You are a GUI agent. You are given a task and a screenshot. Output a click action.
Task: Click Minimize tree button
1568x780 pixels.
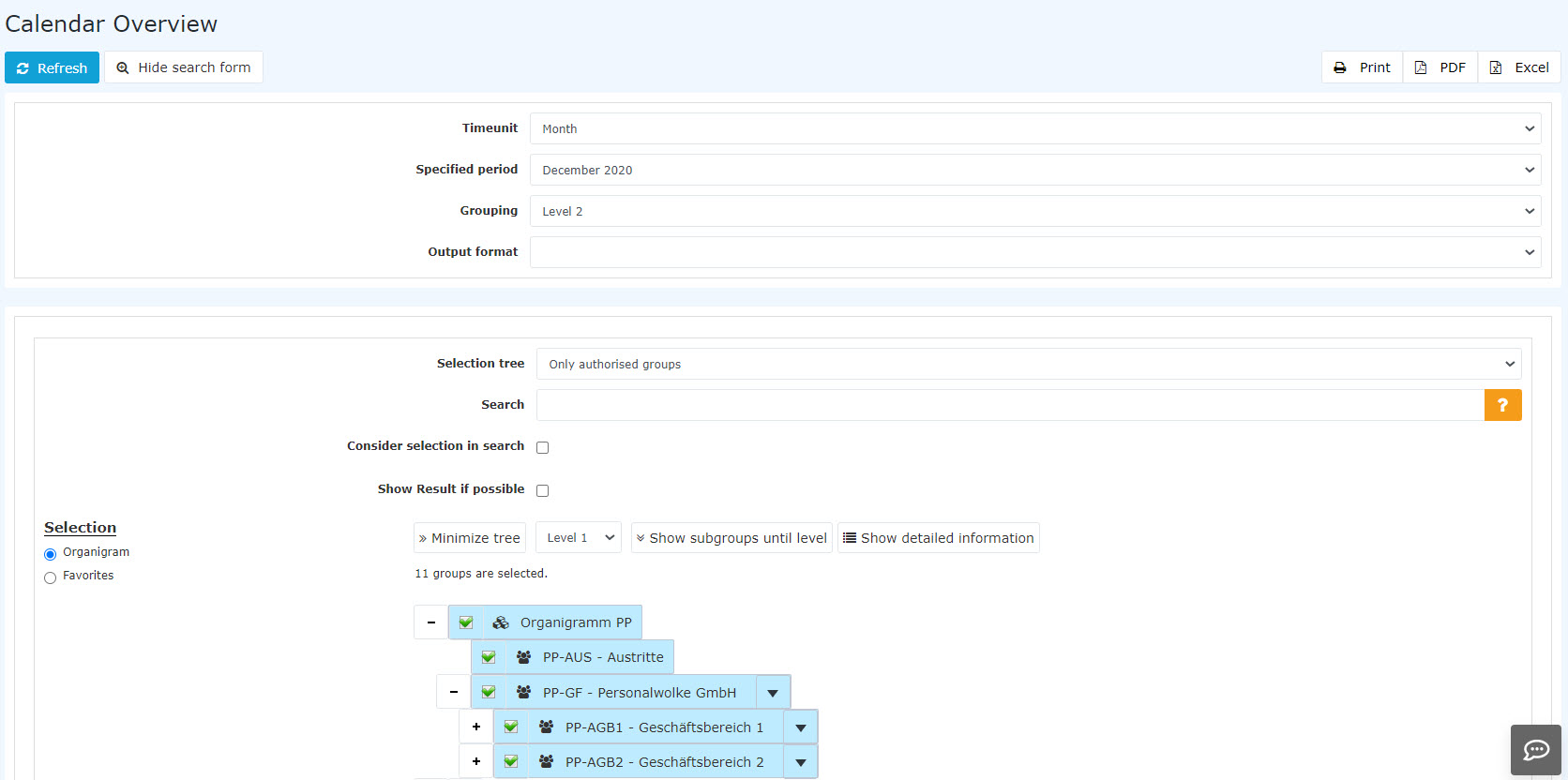tap(470, 538)
